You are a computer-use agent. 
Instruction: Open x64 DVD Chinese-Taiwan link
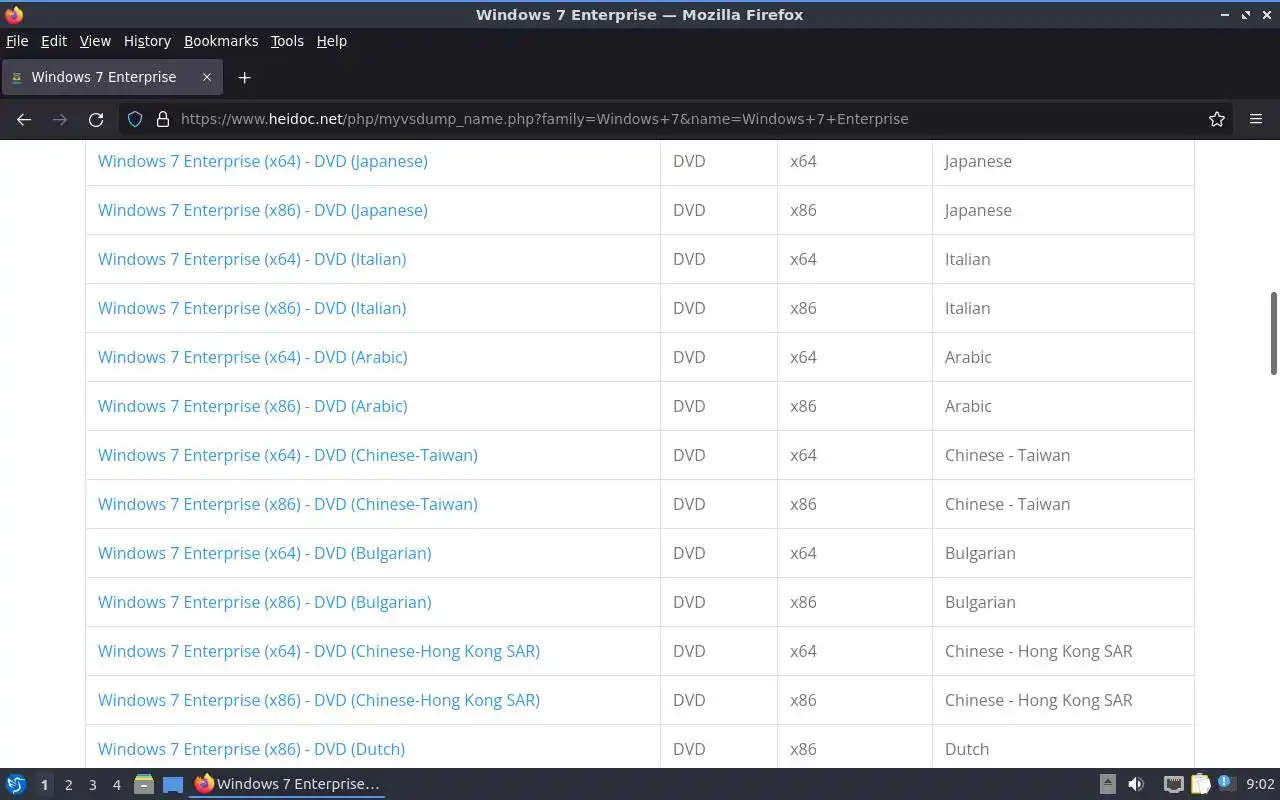click(x=288, y=455)
